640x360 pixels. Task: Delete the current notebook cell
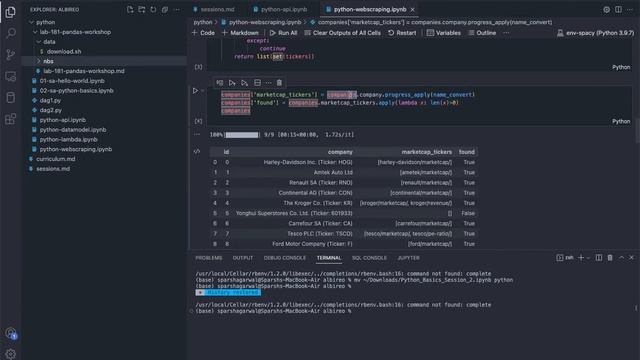click(279, 83)
